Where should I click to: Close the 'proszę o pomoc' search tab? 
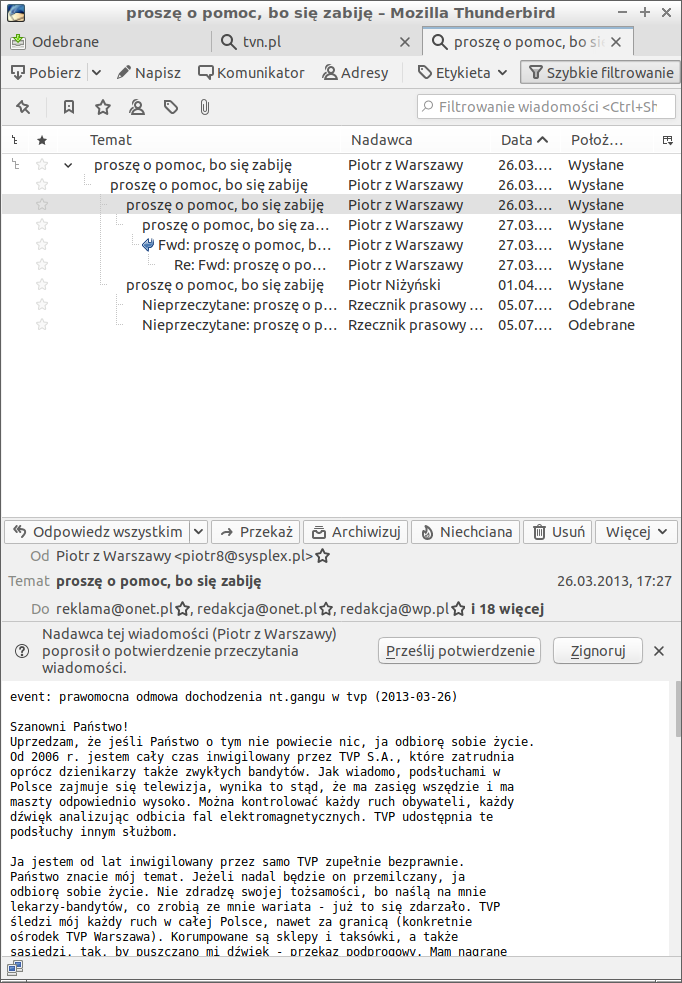point(616,42)
